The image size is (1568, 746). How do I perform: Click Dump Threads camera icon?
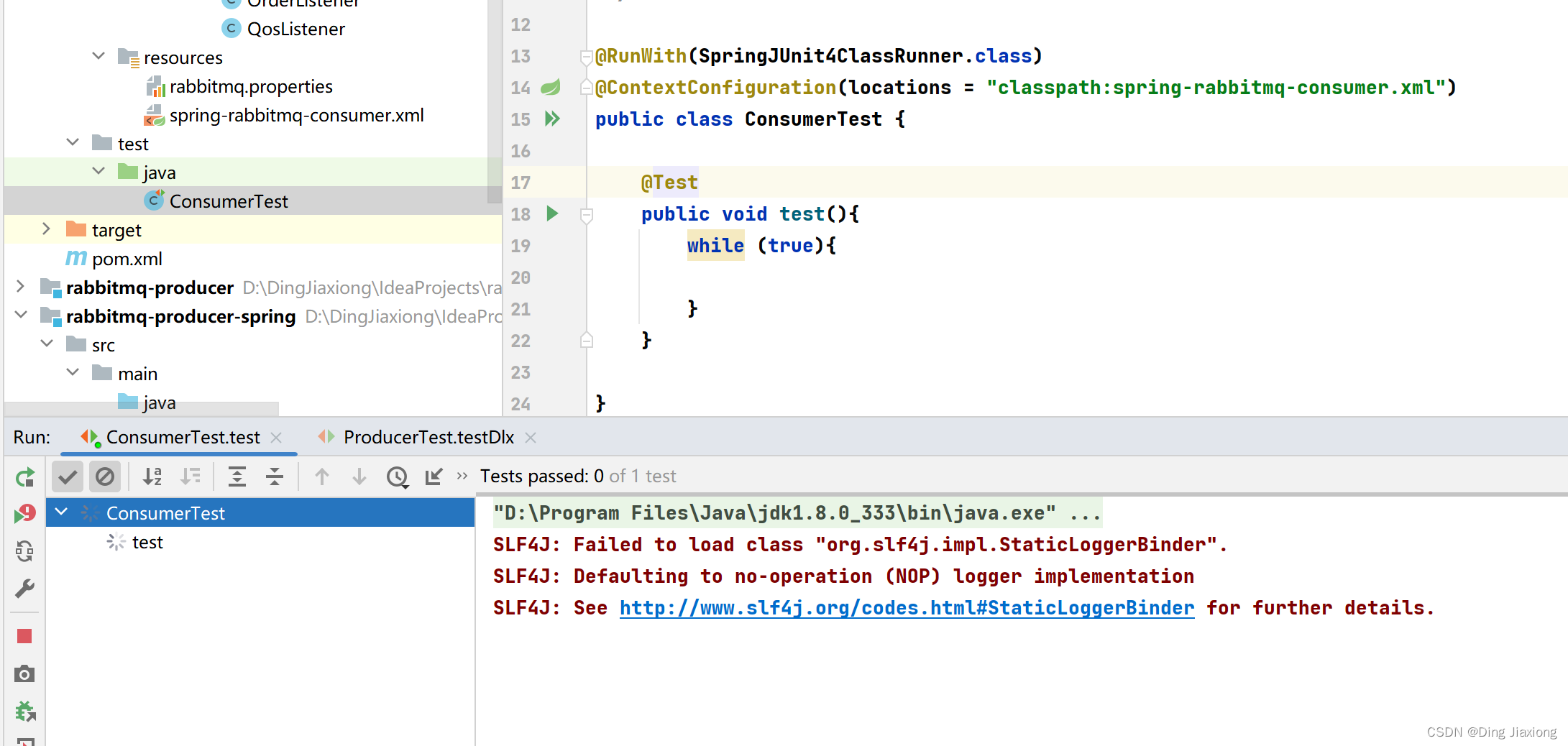pos(24,674)
